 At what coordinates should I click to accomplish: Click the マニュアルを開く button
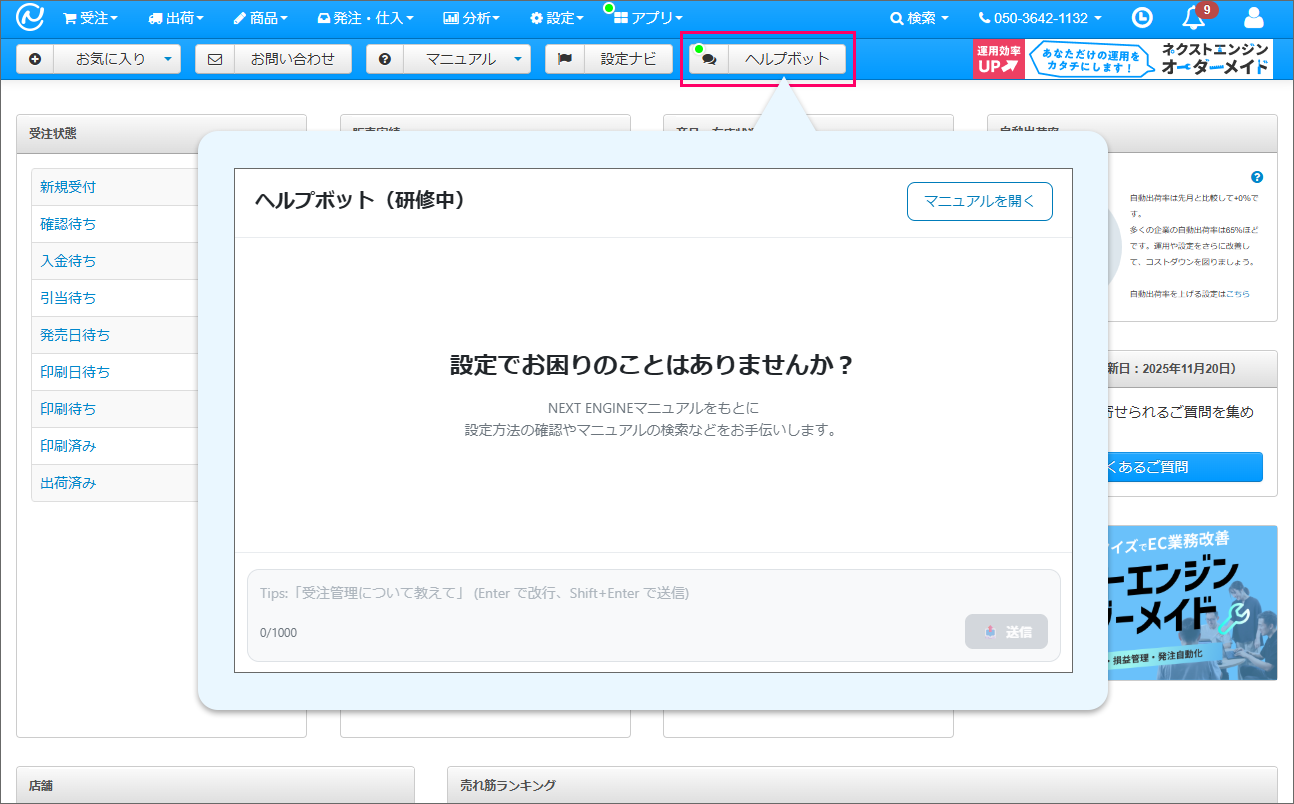click(979, 201)
